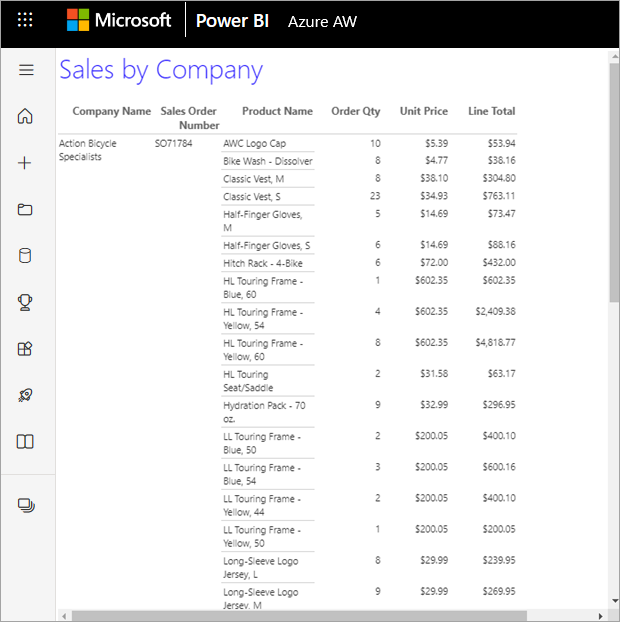Toggle the hamburger navigation menu

(26, 70)
